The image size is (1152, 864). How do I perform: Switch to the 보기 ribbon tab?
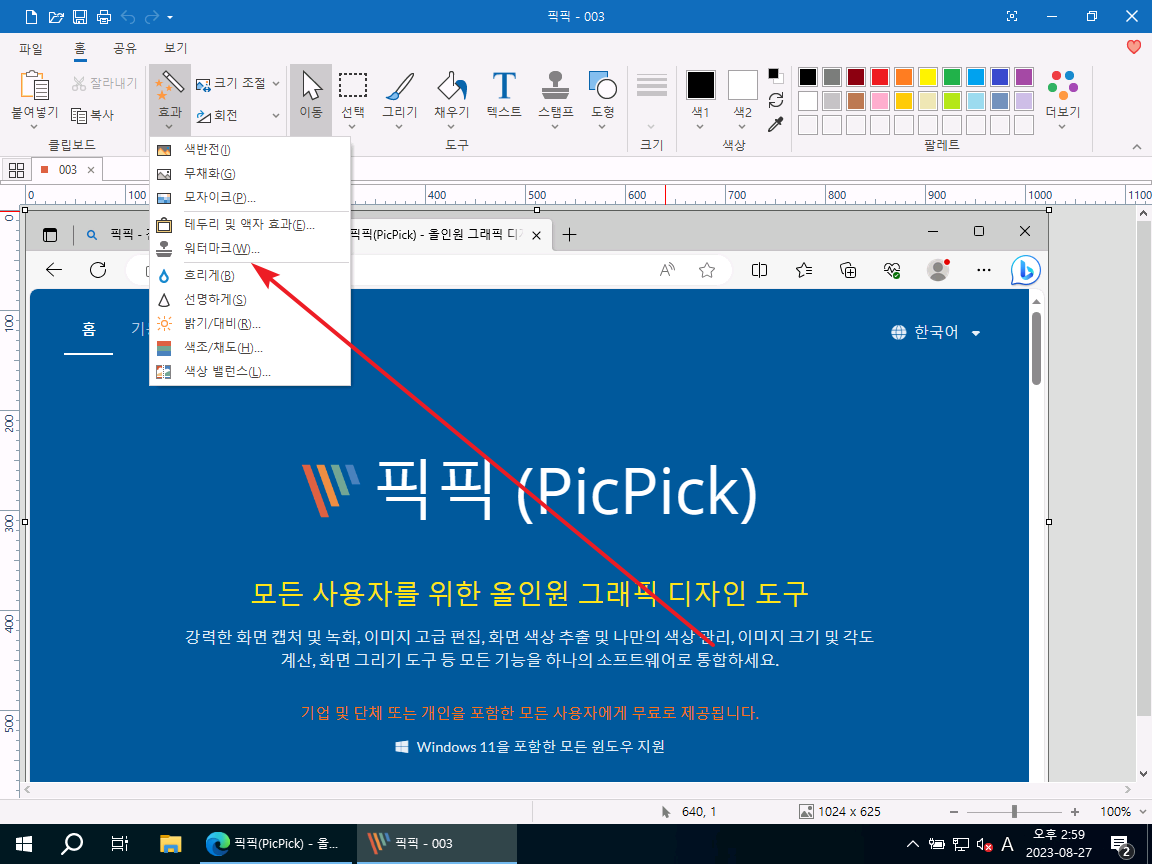click(x=176, y=48)
